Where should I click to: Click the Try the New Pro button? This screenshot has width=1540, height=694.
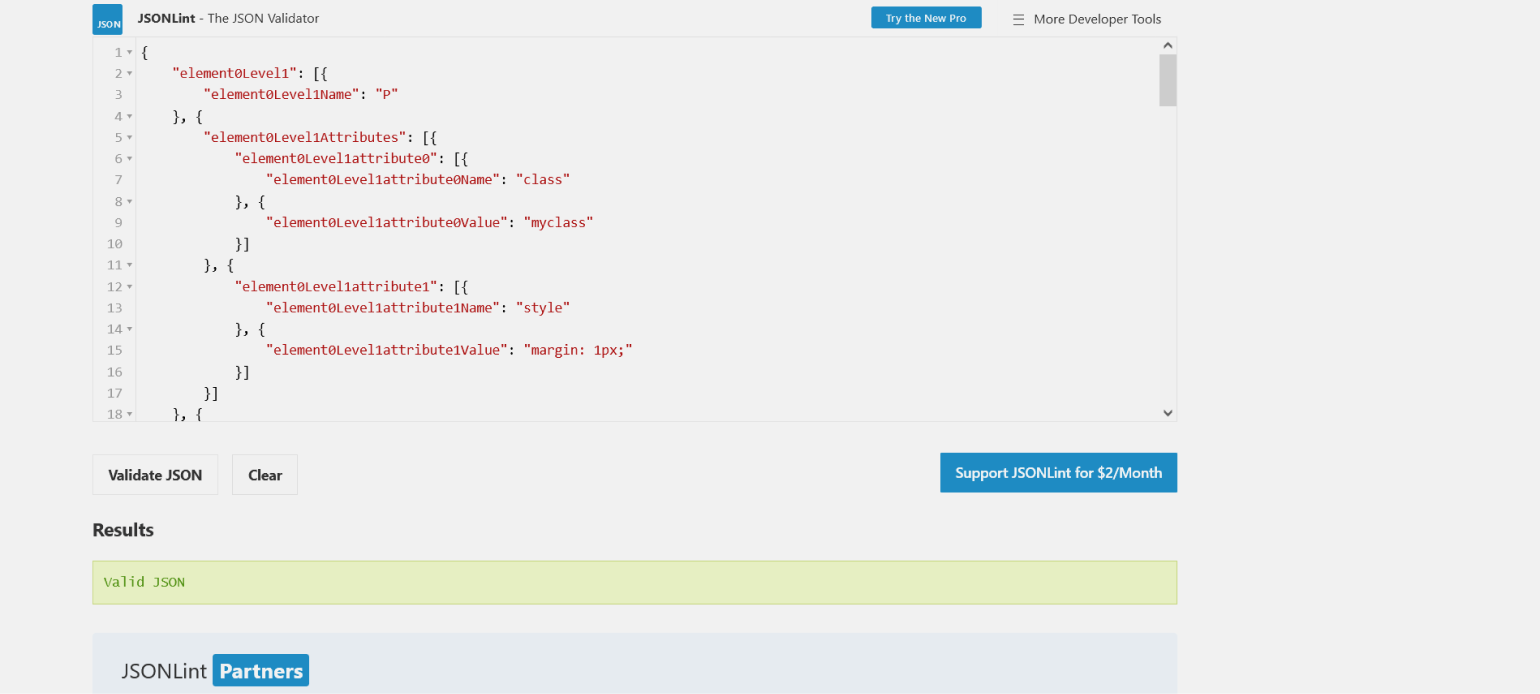[x=925, y=18]
